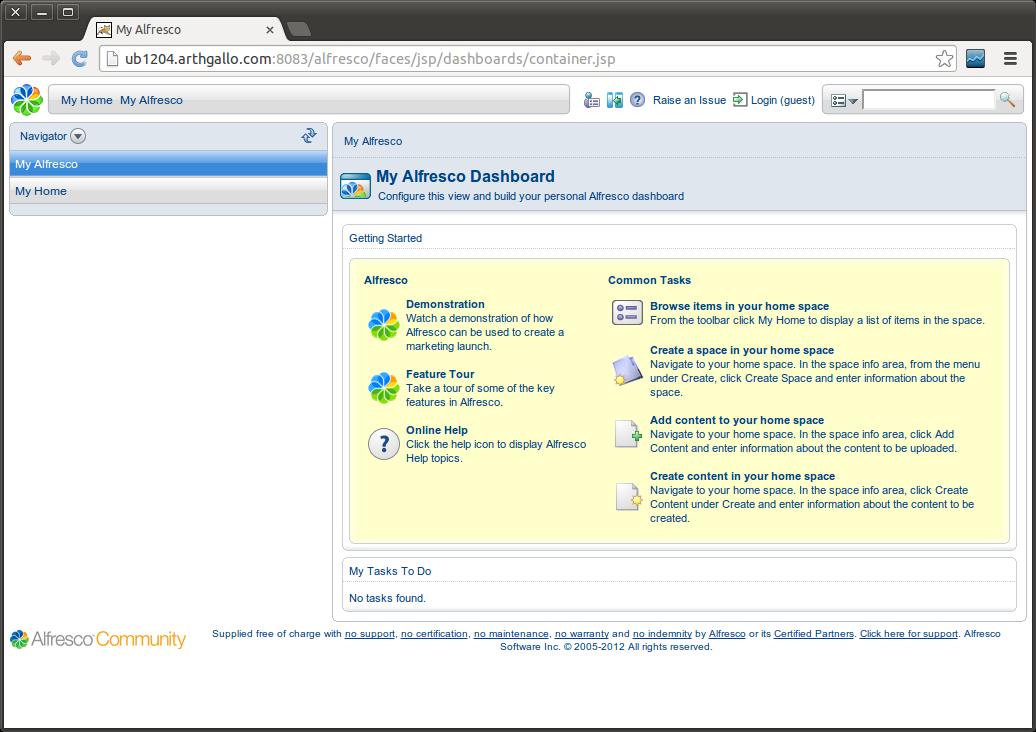Click the Add Content page icon
The width and height of the screenshot is (1036, 732).
pos(626,432)
